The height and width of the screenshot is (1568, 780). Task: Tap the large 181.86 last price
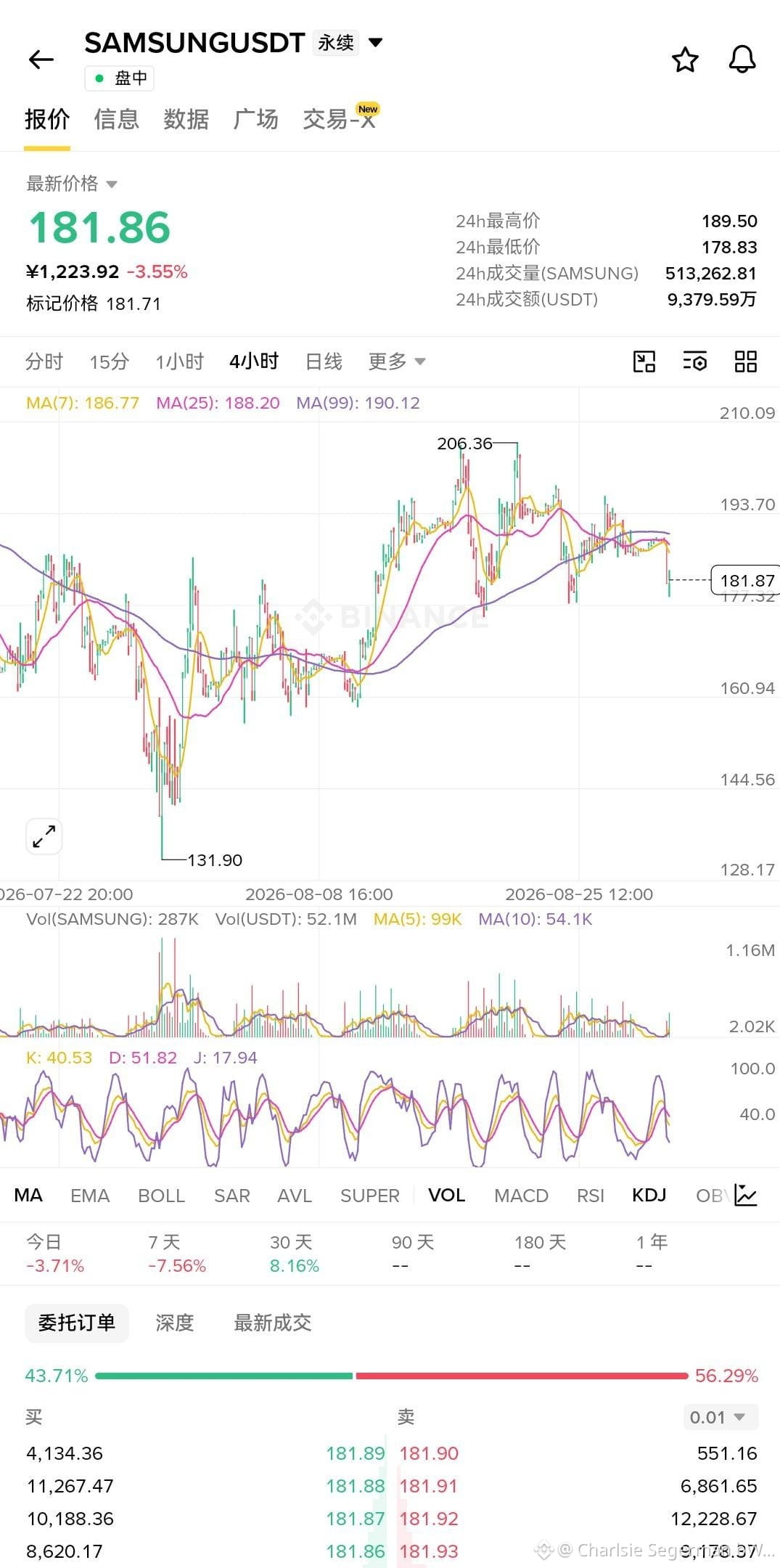pos(99,227)
